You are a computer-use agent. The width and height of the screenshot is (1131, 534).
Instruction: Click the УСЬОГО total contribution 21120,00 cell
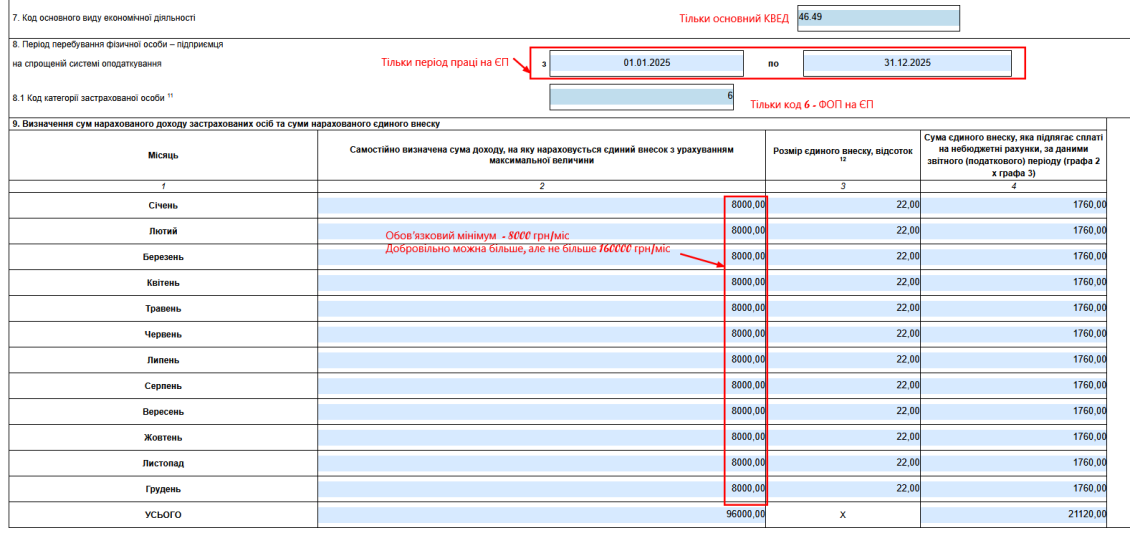point(1013,515)
